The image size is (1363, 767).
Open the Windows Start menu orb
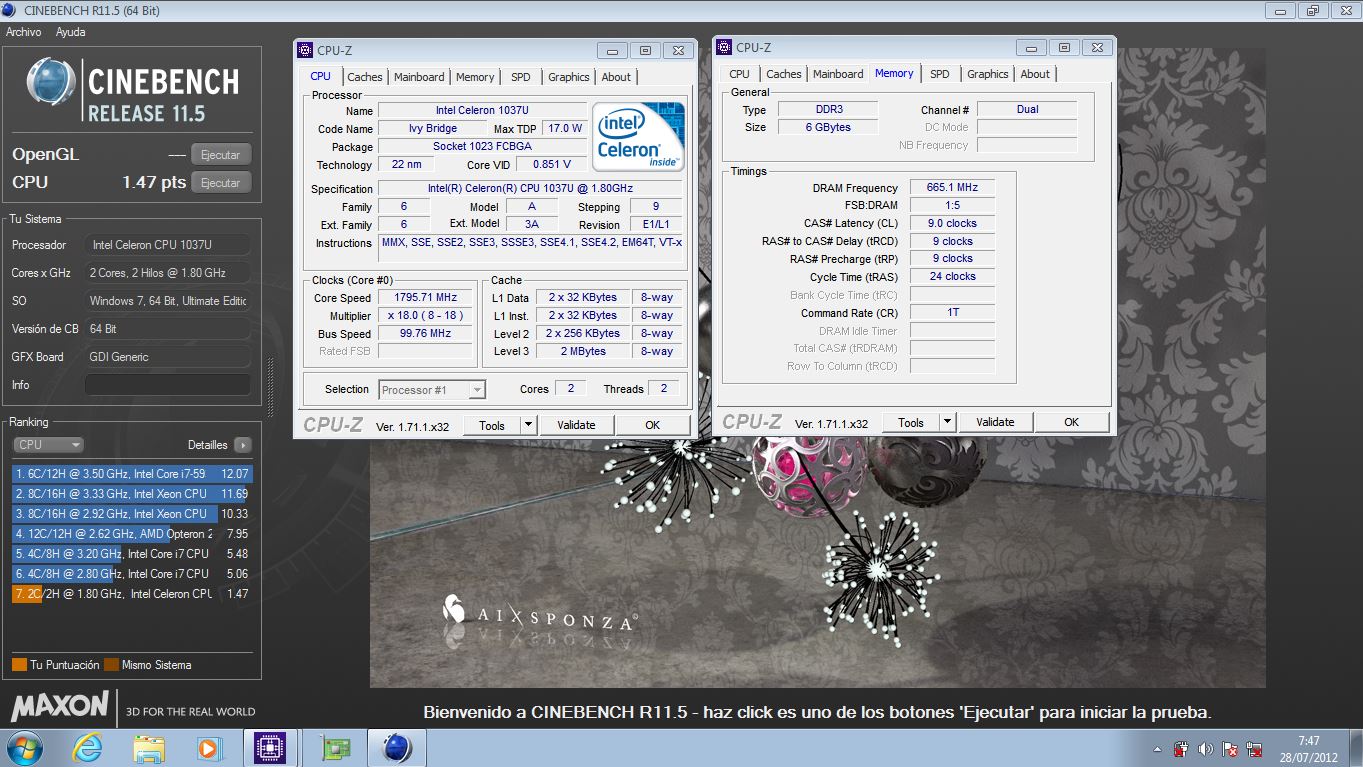point(24,748)
